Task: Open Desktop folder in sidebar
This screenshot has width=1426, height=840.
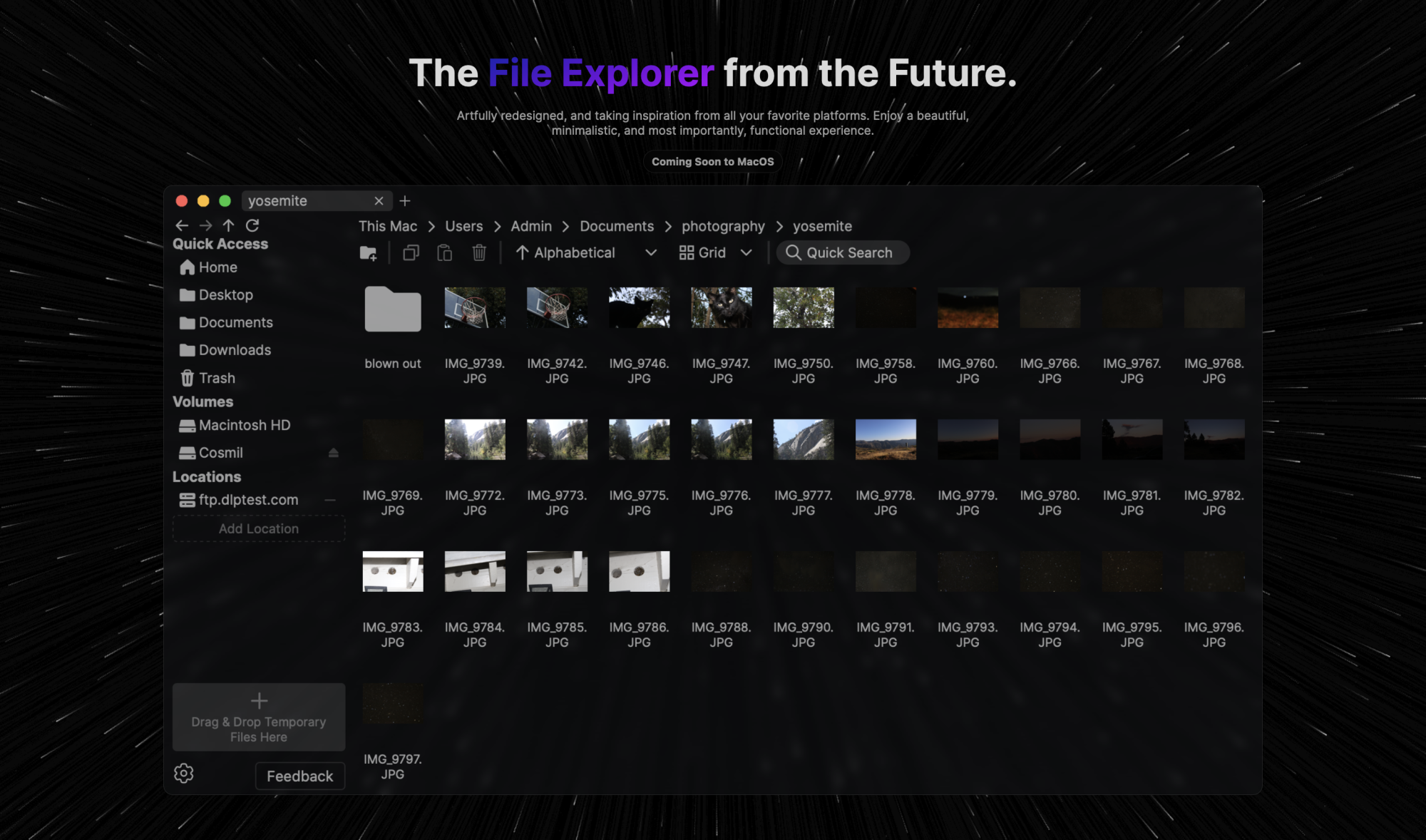Action: [216, 294]
